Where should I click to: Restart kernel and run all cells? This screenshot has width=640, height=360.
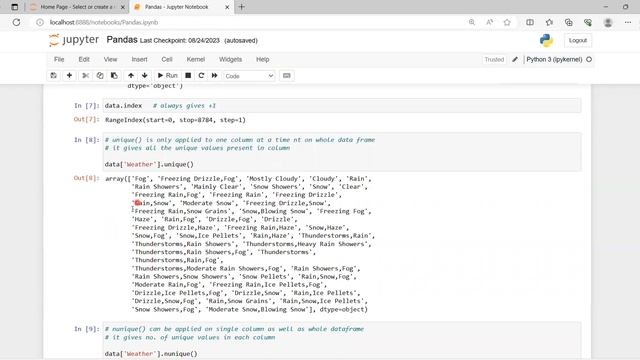(x=215, y=76)
